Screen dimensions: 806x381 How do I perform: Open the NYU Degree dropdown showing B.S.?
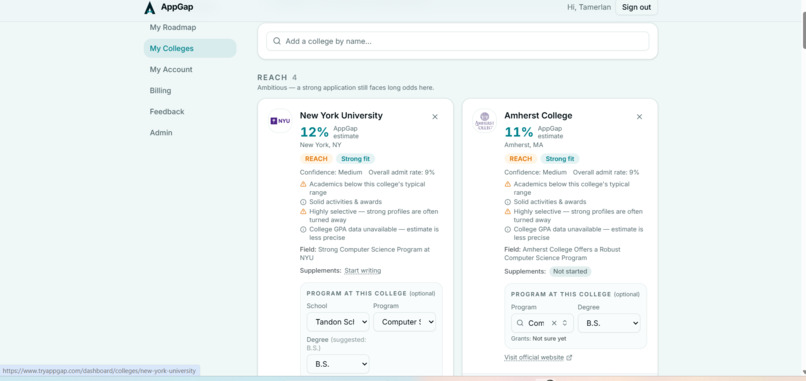point(338,364)
